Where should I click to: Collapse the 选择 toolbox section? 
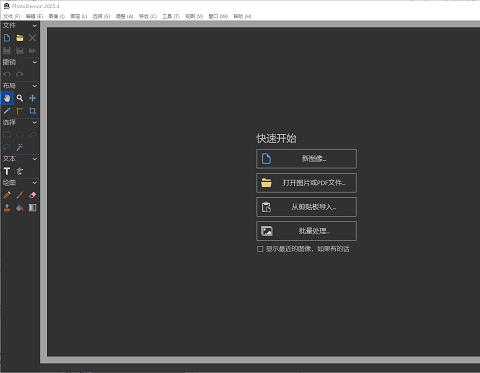coord(35,123)
